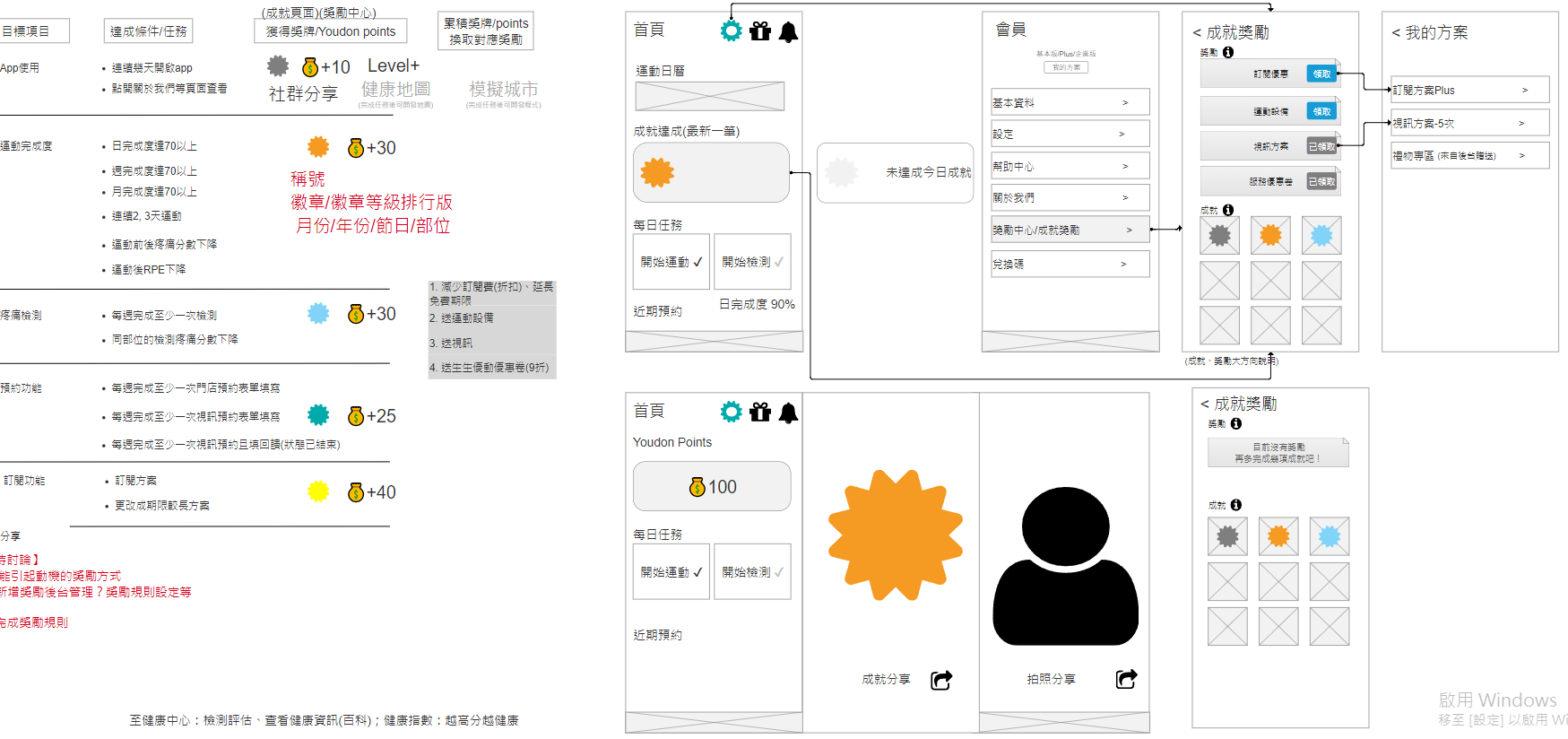Image resolution: width=1568 pixels, height=739 pixels.
Task: Click 我的方案 button under 會員 title
Action: click(x=1066, y=67)
